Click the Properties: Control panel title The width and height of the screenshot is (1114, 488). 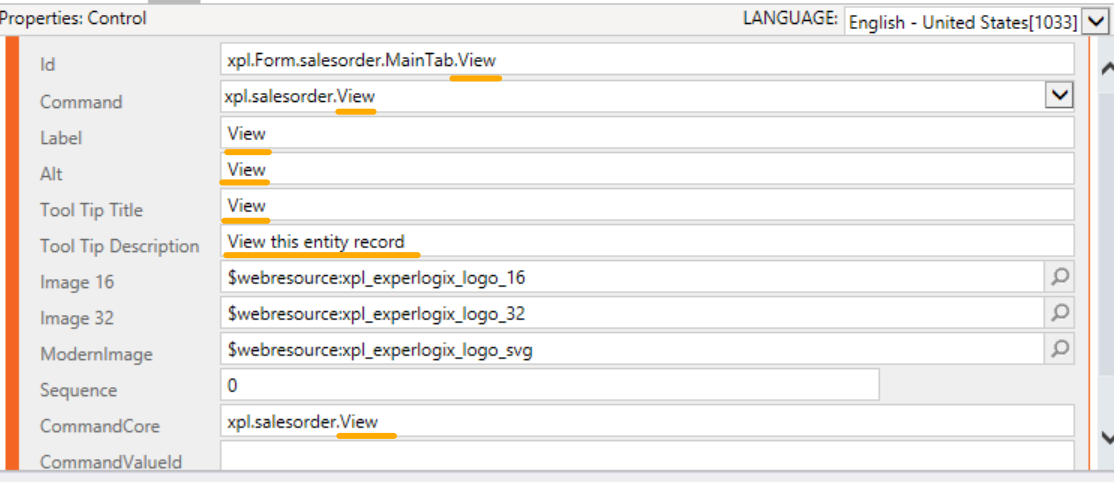tap(73, 18)
